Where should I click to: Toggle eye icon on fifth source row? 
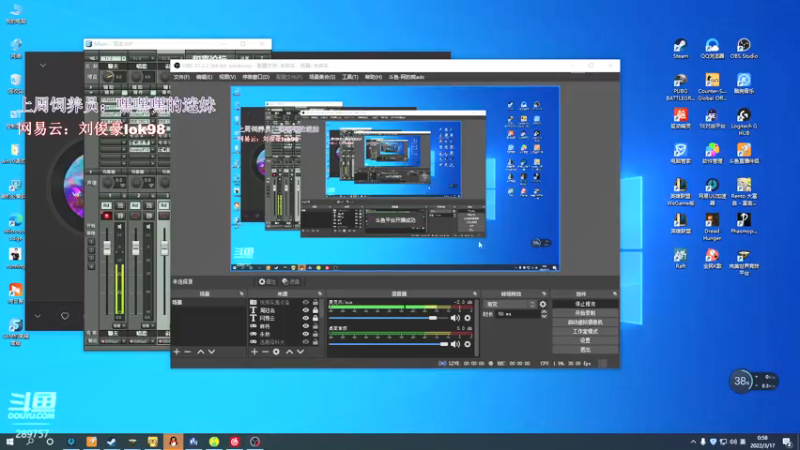pyautogui.click(x=305, y=334)
